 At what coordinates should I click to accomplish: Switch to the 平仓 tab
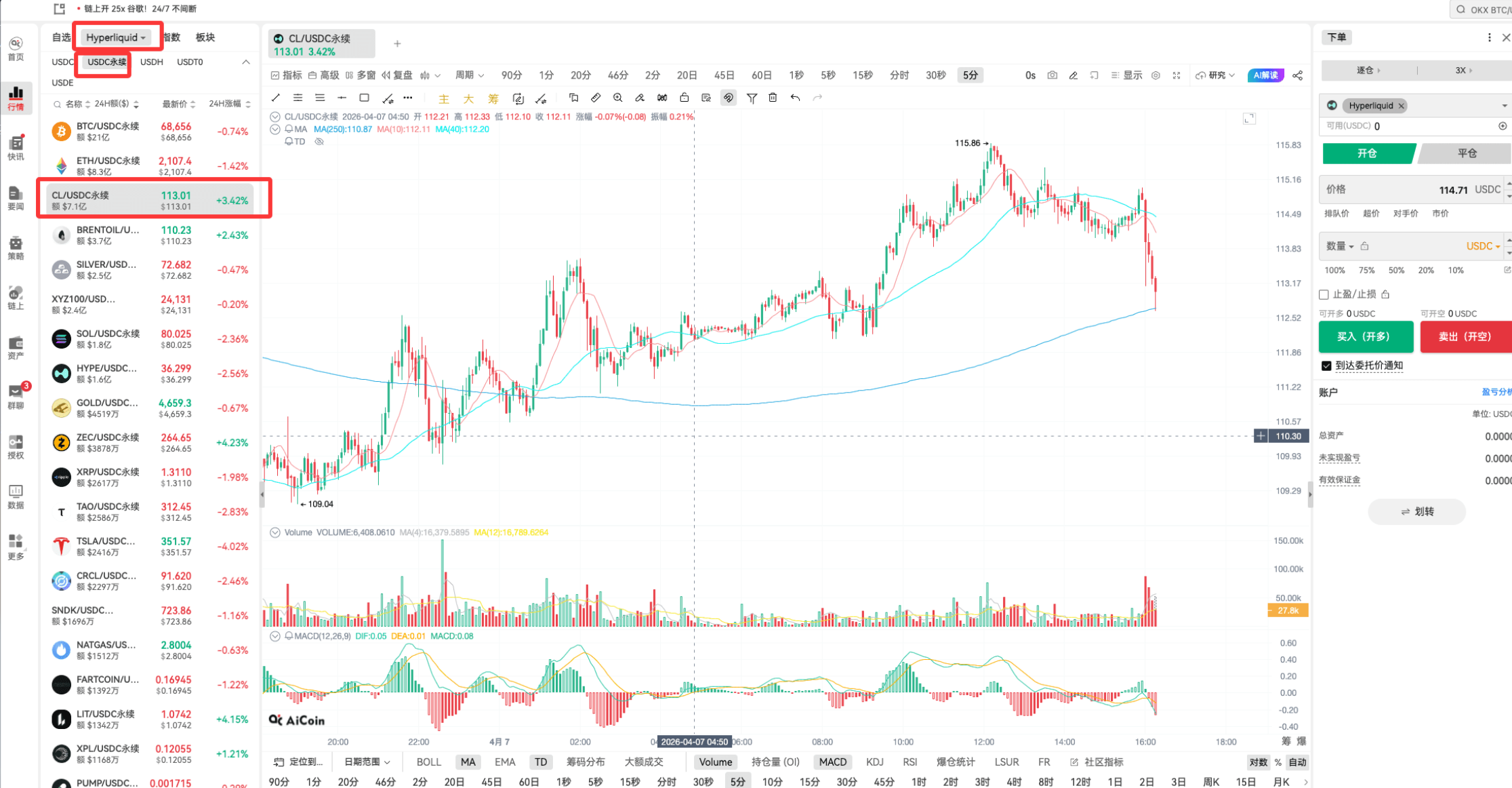coord(1466,153)
